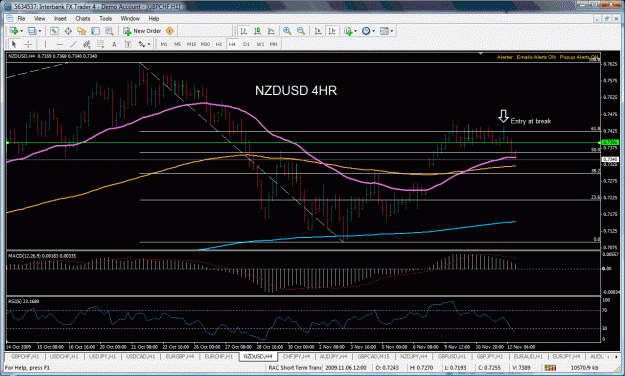Select the crosshair tool
Image resolution: width=625 pixels, height=376 pixels.
[x=28, y=44]
